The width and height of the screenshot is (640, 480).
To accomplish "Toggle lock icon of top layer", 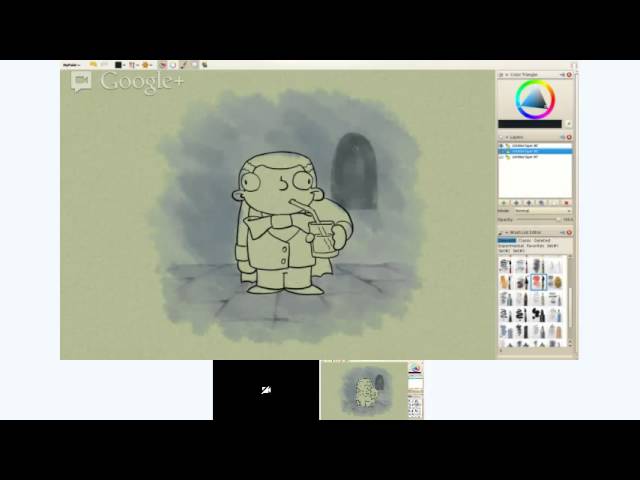I will (x=508, y=146).
